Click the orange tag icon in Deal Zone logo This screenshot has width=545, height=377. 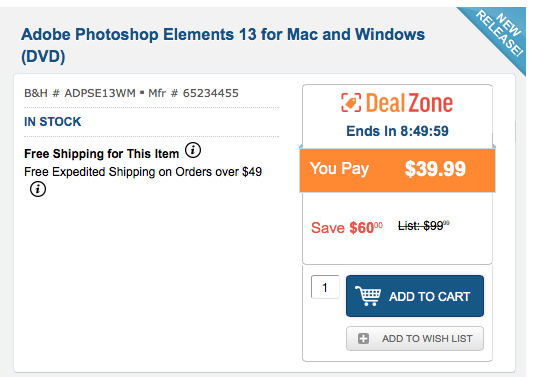point(351,103)
